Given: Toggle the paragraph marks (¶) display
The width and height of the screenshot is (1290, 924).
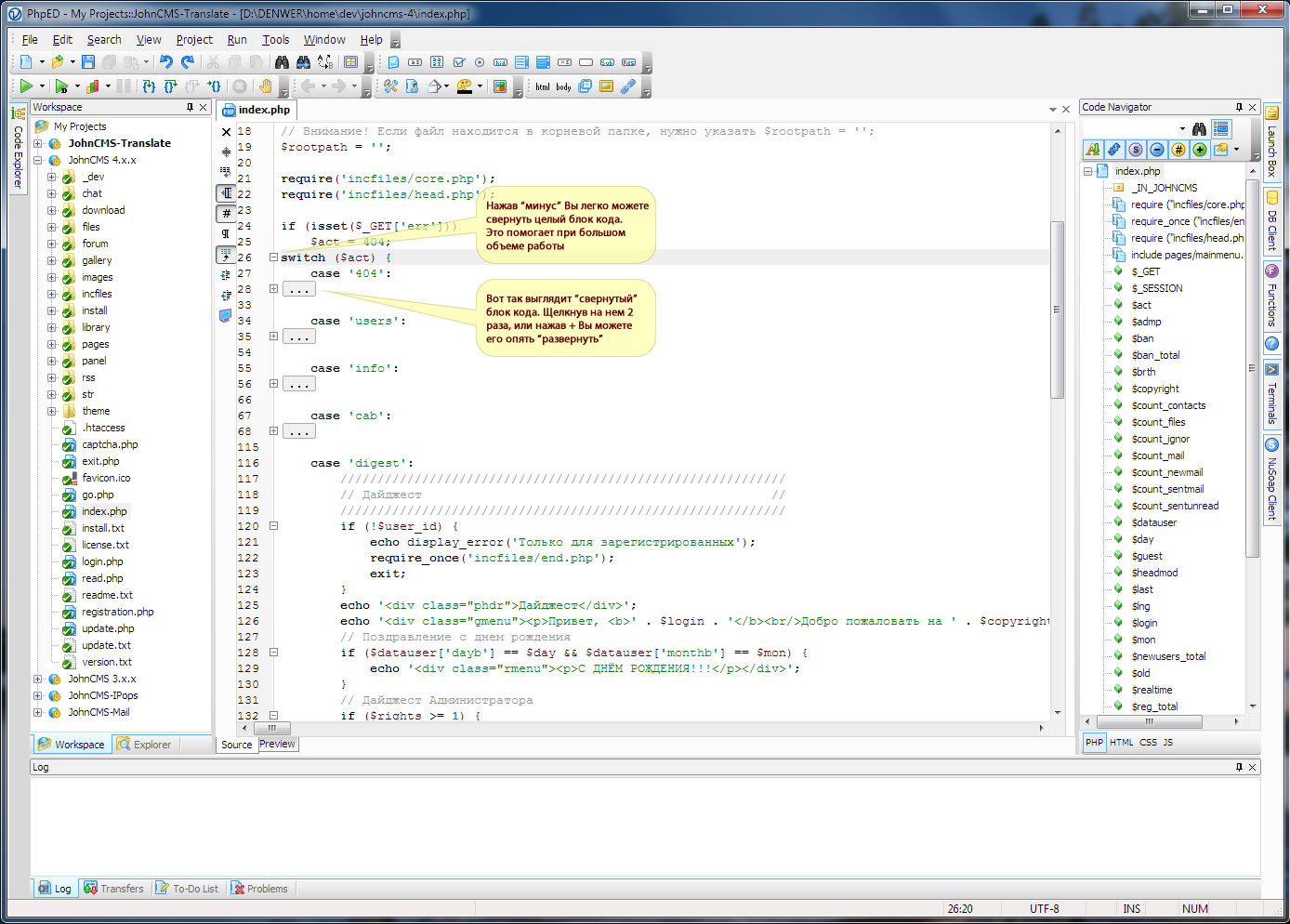Looking at the screenshot, I should (226, 233).
